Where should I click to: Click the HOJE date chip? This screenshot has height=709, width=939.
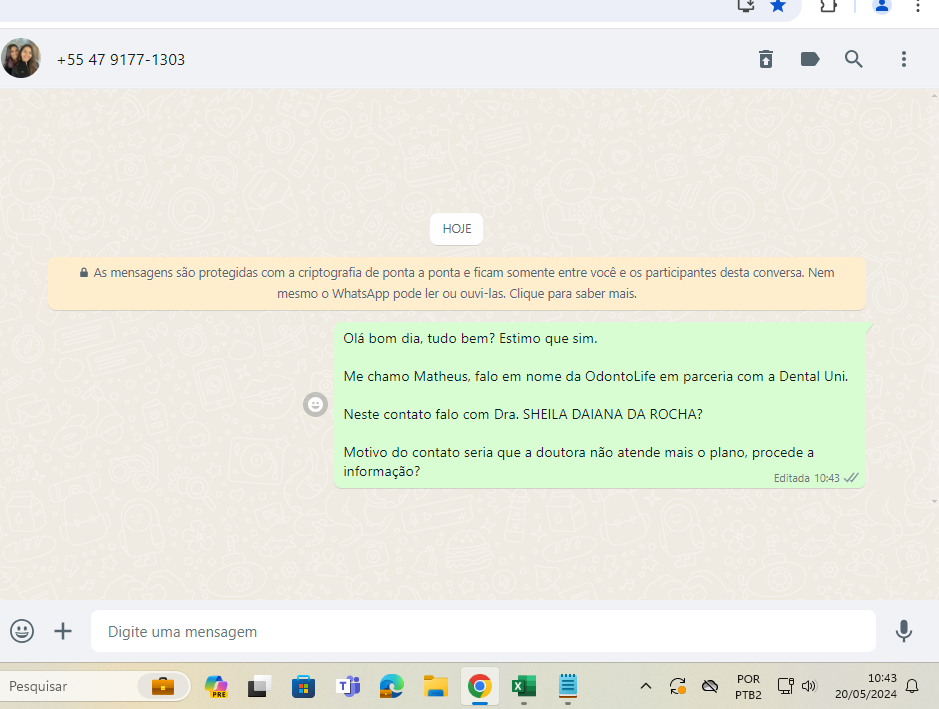coord(457,229)
